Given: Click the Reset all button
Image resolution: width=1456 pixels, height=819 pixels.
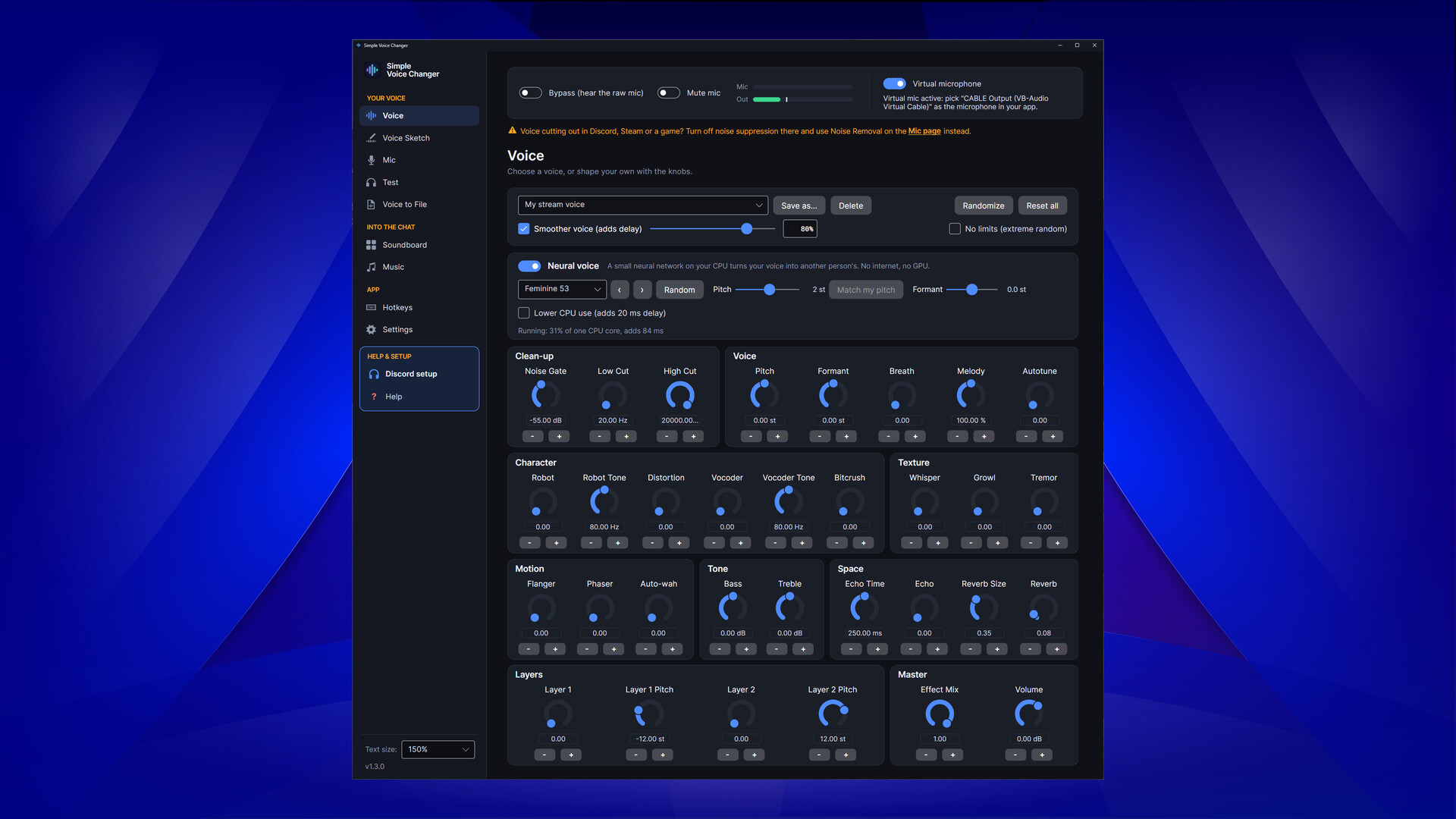Looking at the screenshot, I should (x=1042, y=206).
